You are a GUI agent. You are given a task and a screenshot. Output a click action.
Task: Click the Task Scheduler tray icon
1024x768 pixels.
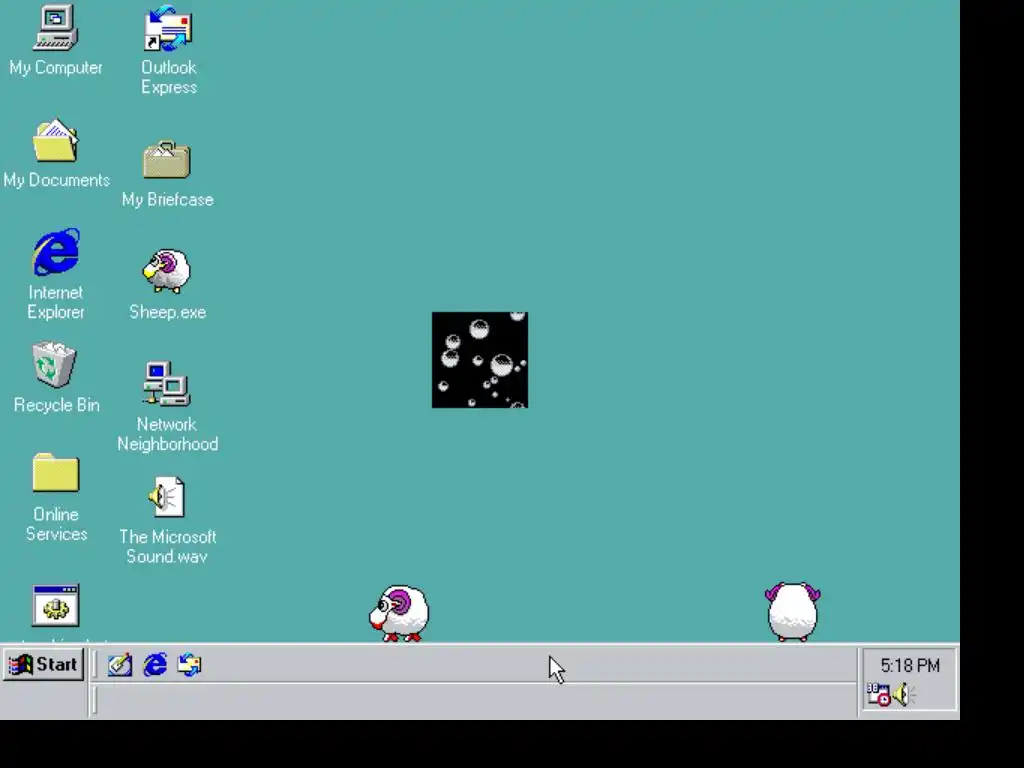point(878,694)
